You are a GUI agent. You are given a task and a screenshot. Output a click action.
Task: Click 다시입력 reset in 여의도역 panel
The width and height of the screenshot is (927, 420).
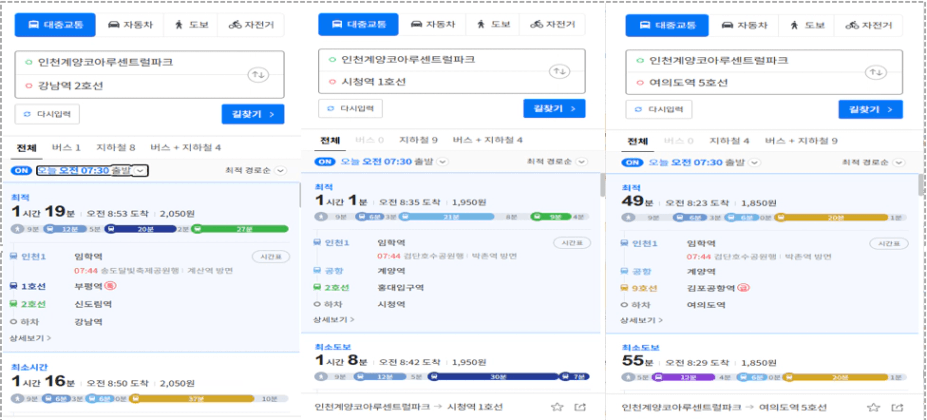click(x=658, y=109)
